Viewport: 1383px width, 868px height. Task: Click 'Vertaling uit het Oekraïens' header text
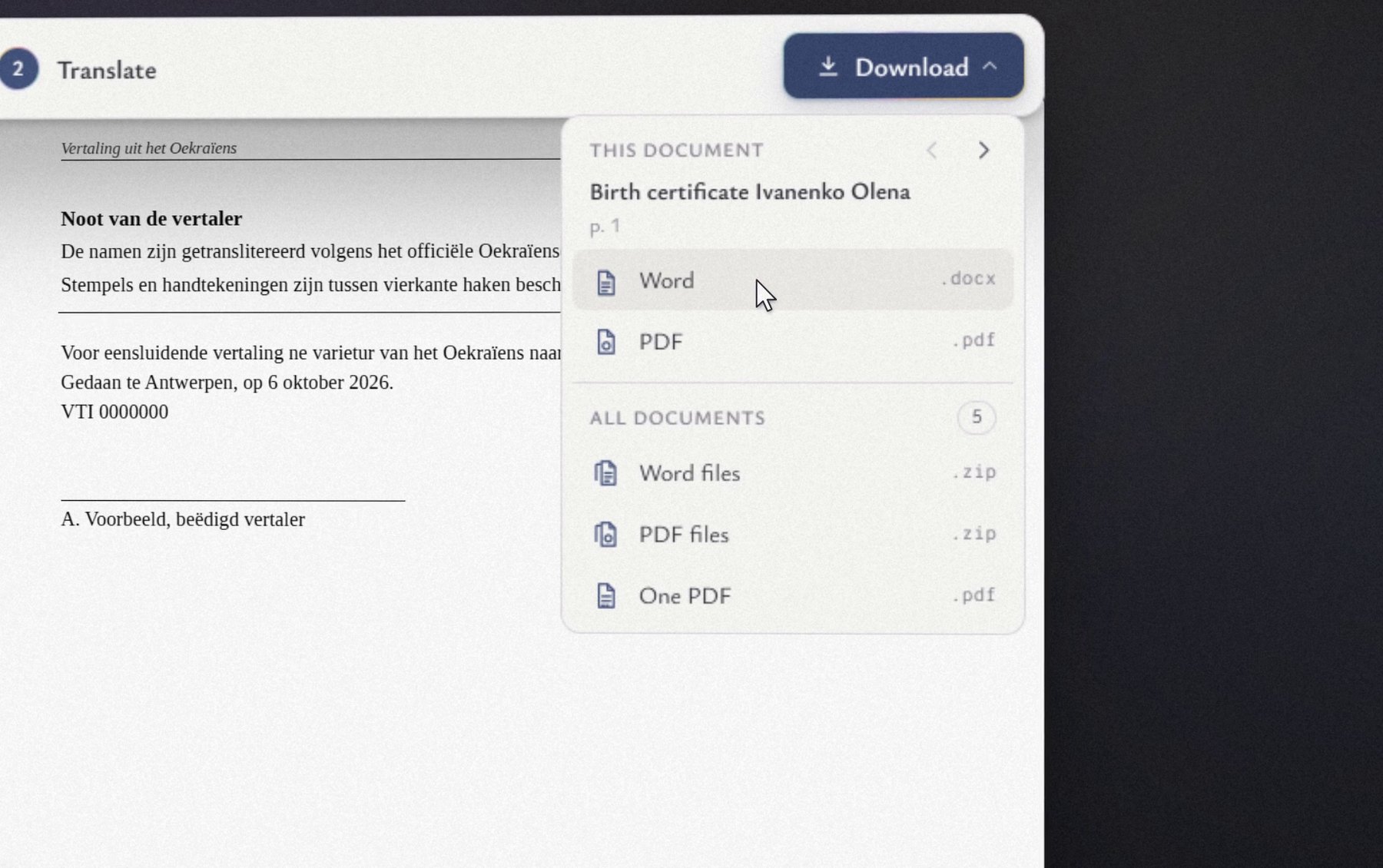coord(149,148)
